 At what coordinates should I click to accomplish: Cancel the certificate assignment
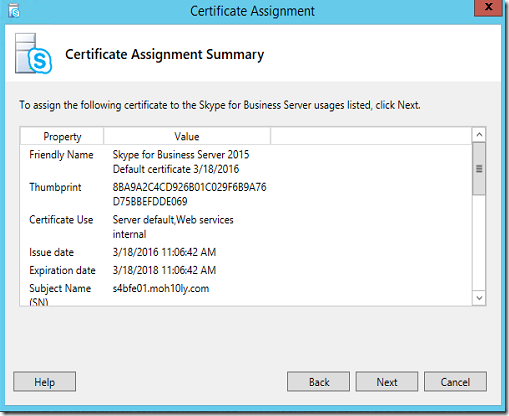(455, 382)
